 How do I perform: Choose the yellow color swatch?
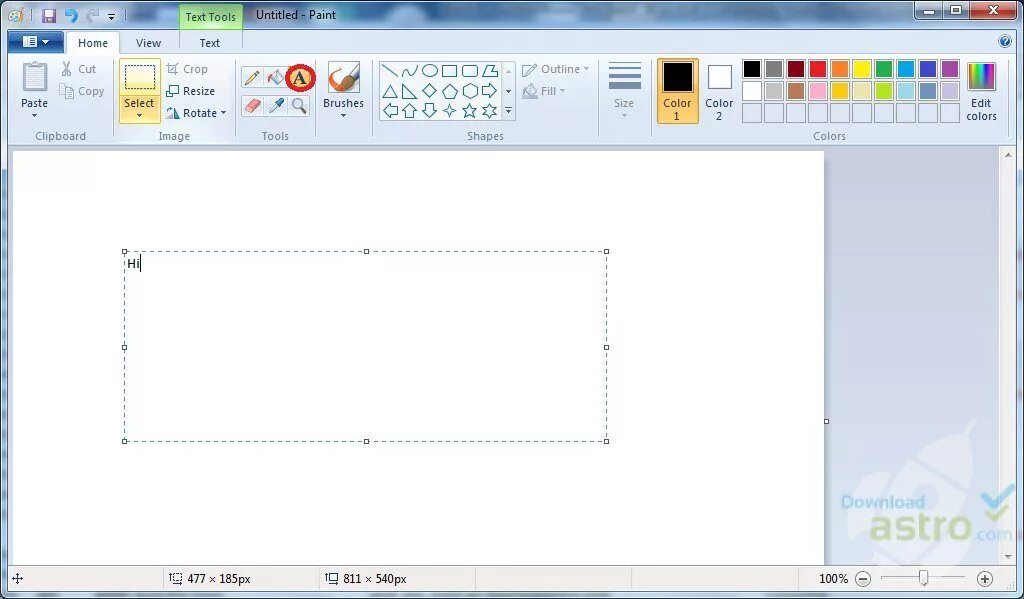862,69
